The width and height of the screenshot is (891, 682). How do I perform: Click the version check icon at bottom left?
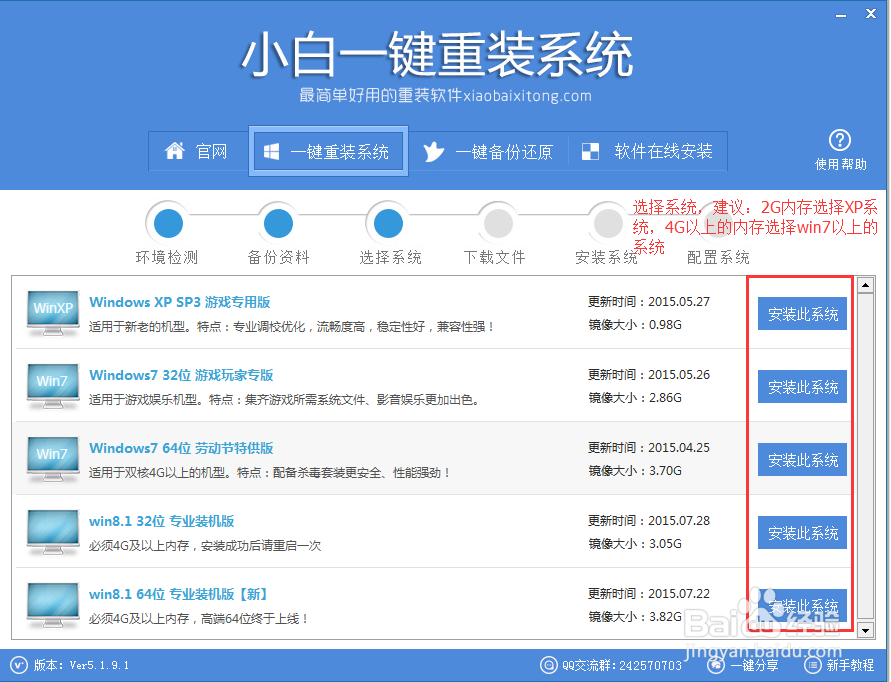19,665
